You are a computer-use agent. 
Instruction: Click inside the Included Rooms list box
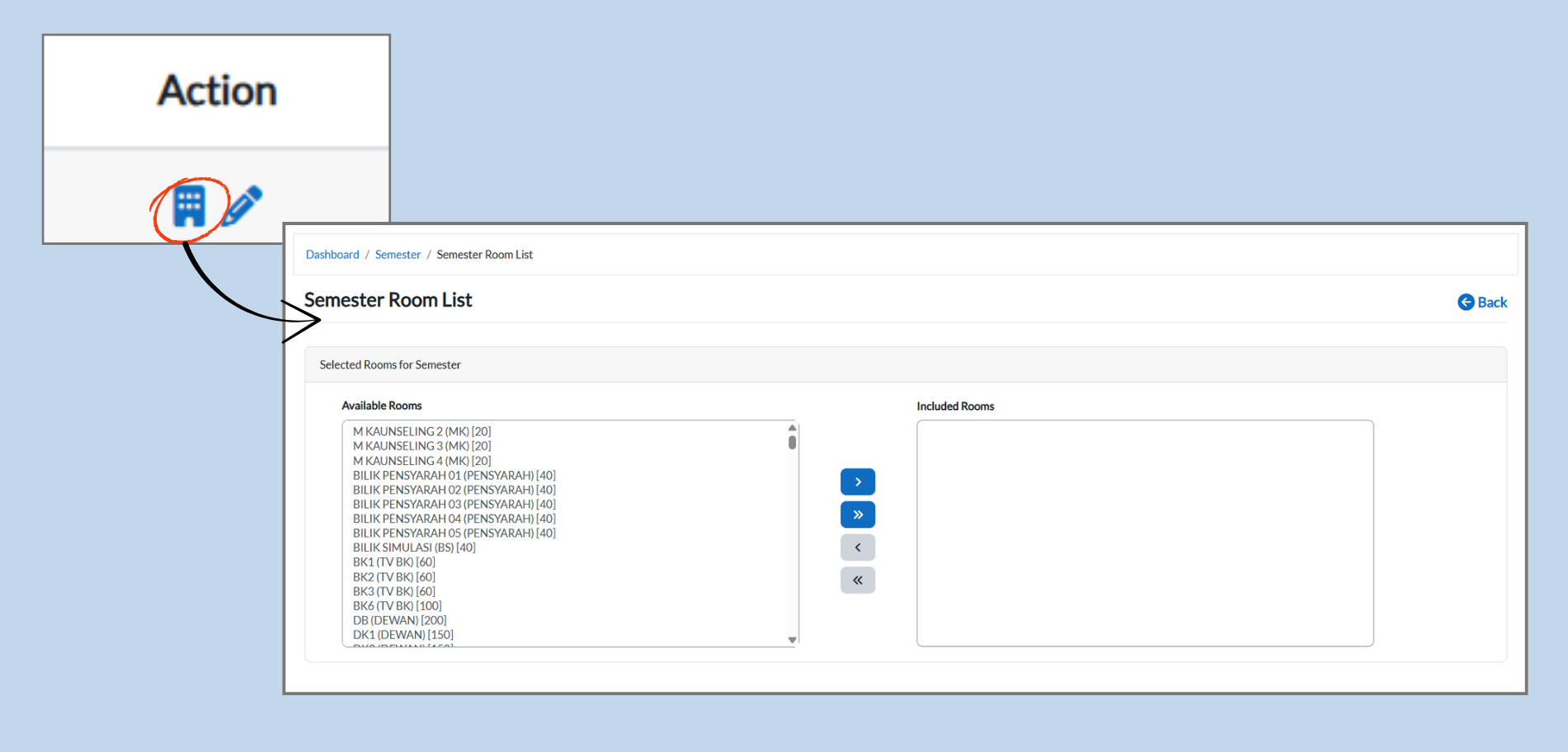click(1144, 533)
